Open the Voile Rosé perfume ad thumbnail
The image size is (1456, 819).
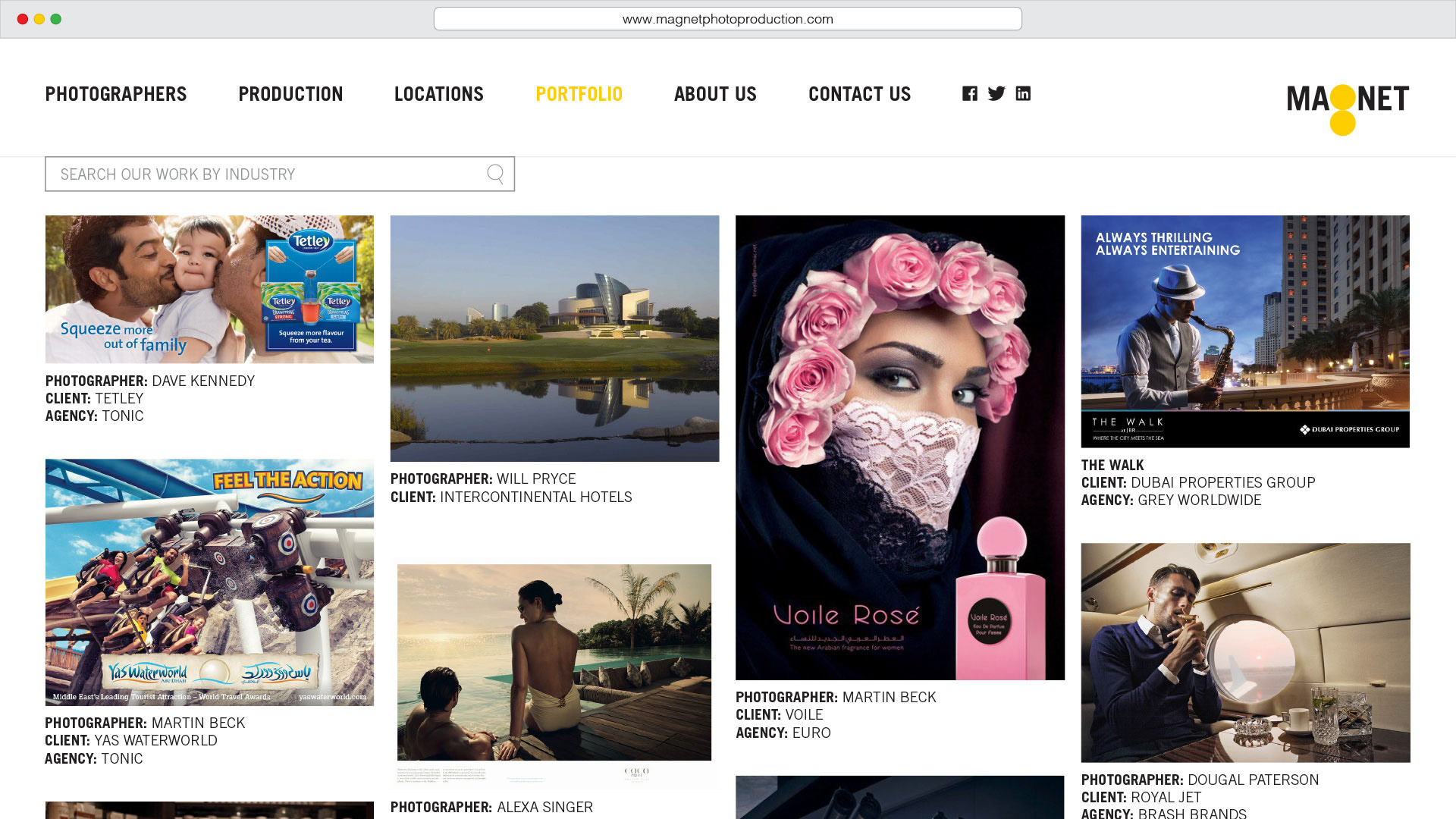(900, 447)
